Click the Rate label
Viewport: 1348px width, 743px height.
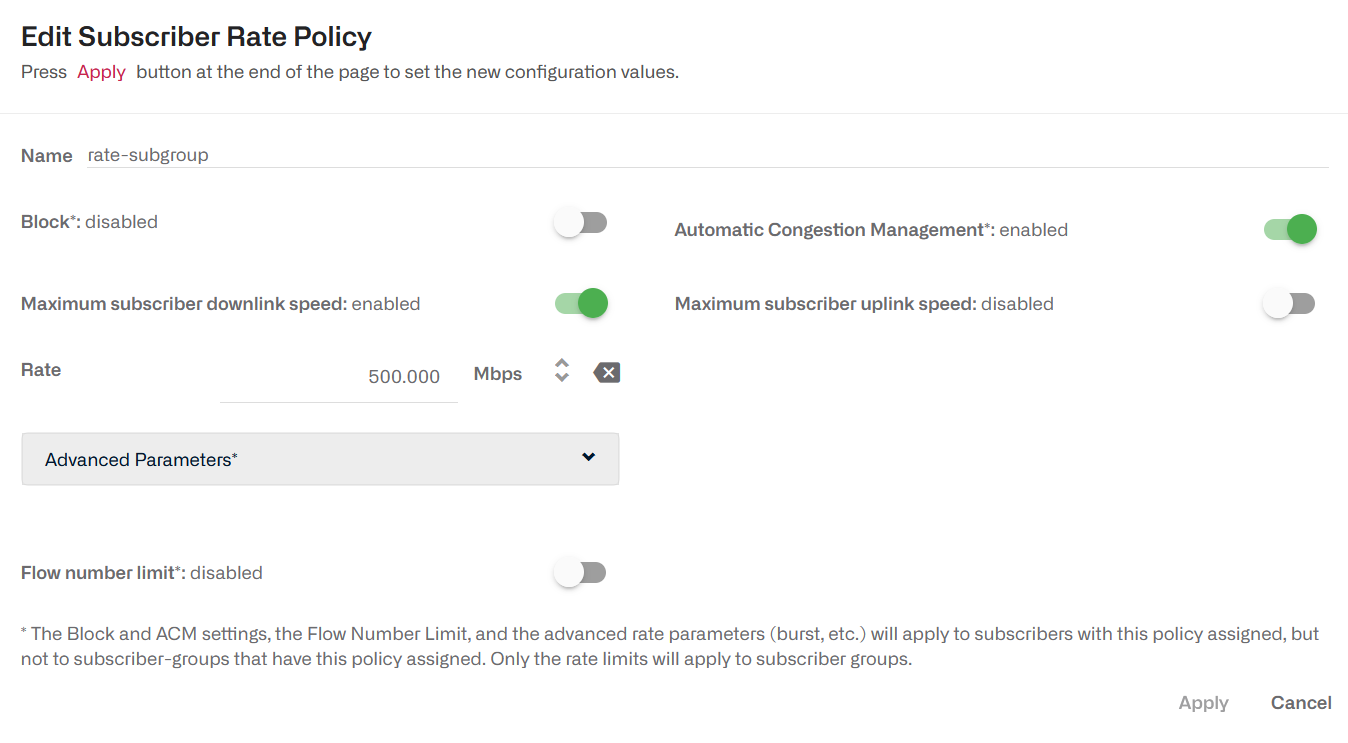coord(41,370)
